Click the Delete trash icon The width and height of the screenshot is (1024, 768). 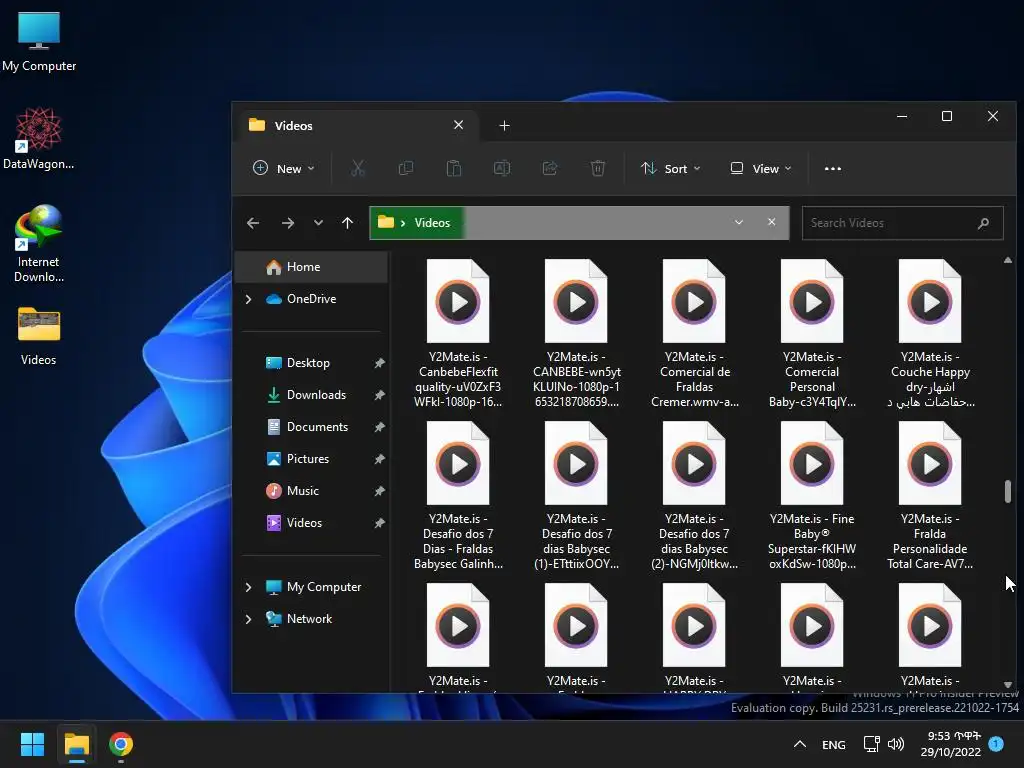pos(598,168)
